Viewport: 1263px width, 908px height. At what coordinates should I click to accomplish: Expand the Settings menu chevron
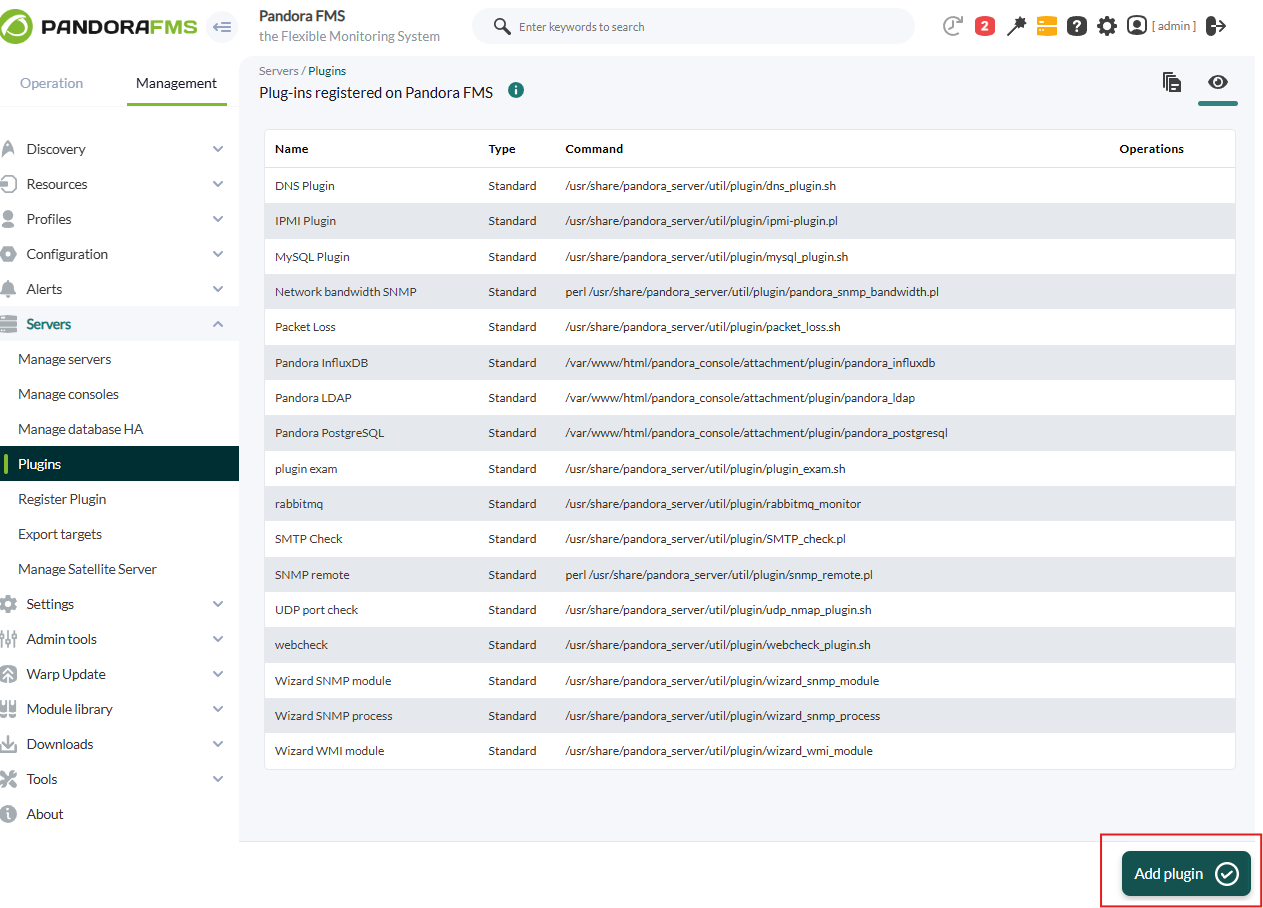(x=218, y=604)
